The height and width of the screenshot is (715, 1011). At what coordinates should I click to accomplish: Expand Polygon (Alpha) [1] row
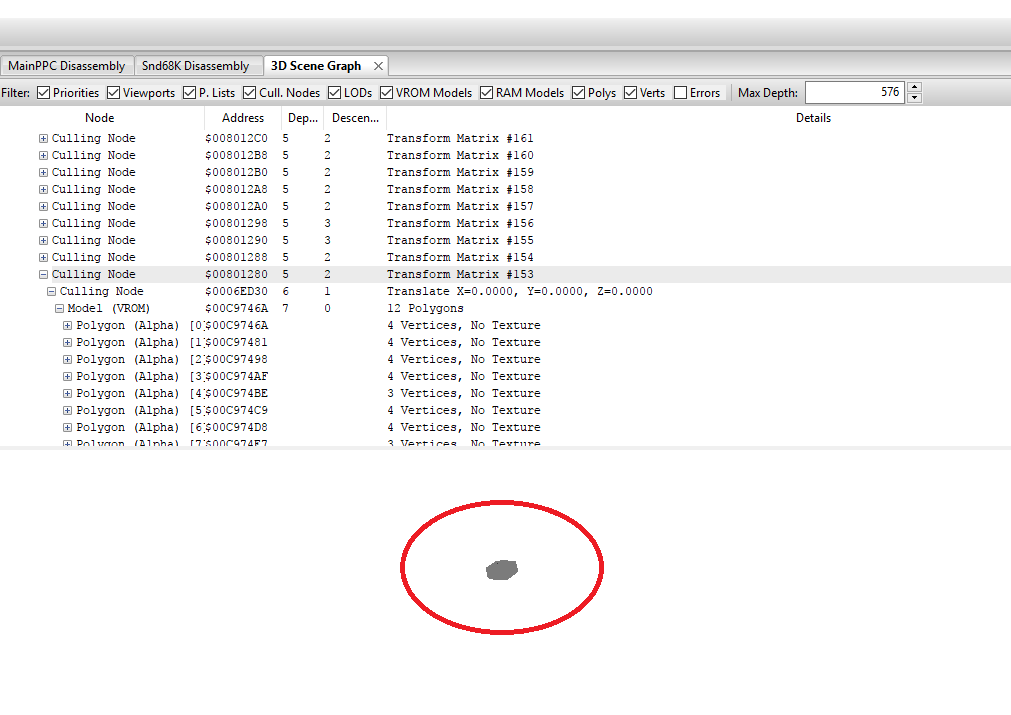[x=67, y=342]
